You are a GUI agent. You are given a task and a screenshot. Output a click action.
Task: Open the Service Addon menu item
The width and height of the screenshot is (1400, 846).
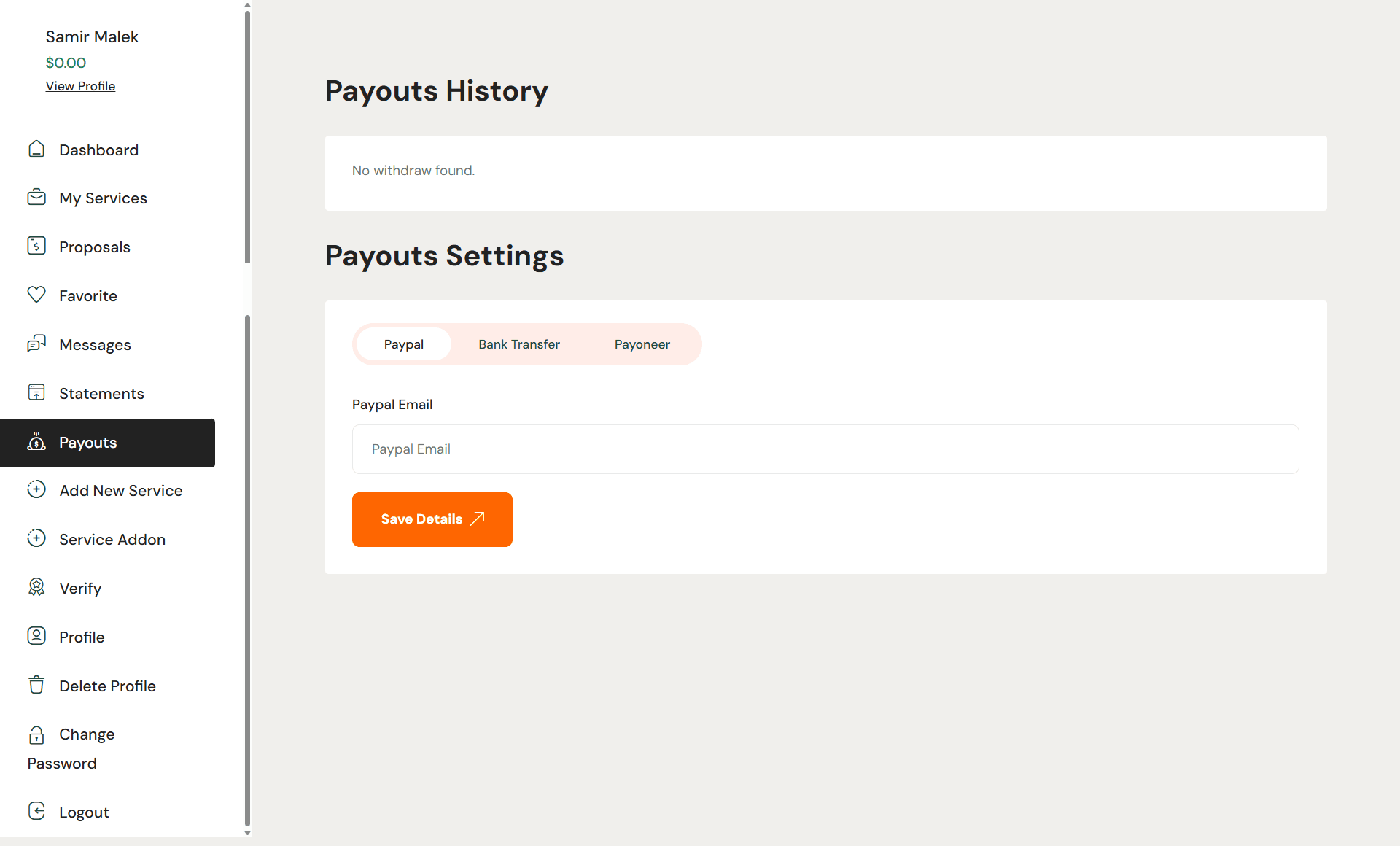click(112, 540)
